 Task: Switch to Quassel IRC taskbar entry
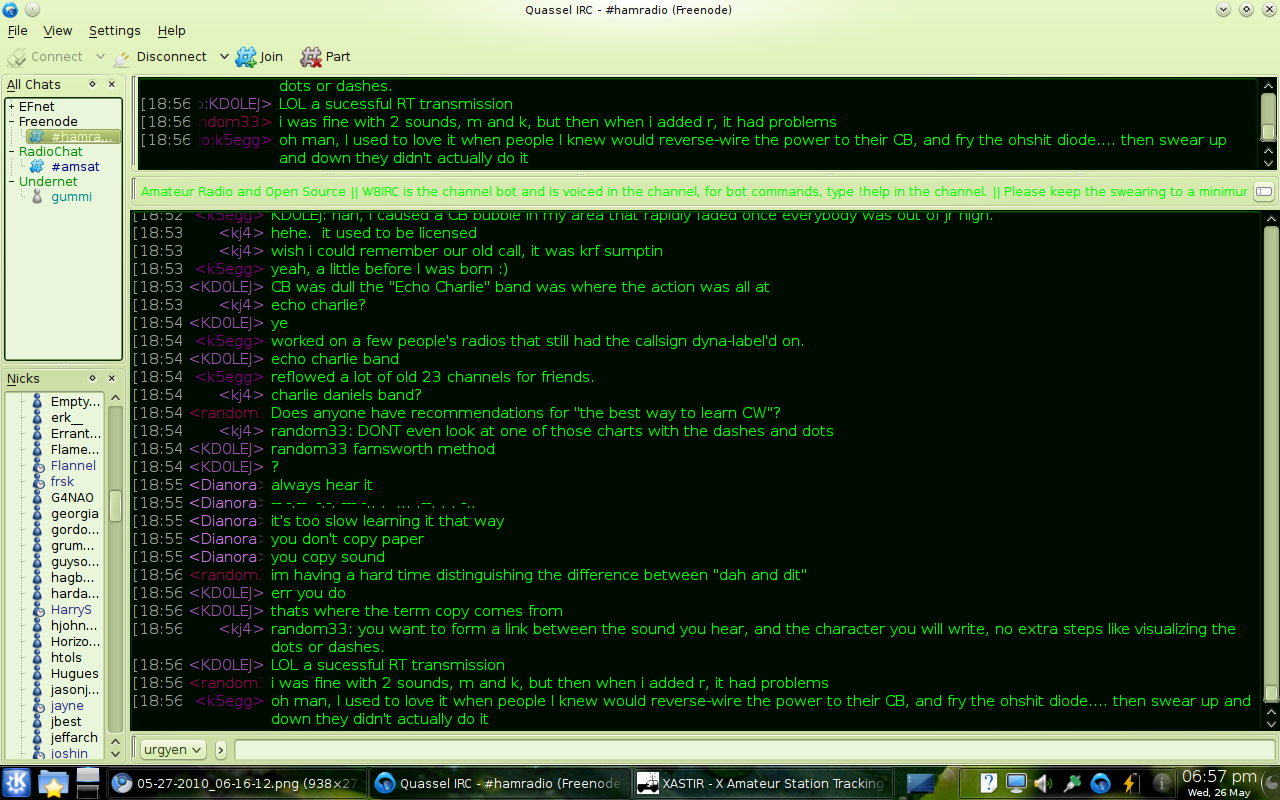click(x=500, y=783)
